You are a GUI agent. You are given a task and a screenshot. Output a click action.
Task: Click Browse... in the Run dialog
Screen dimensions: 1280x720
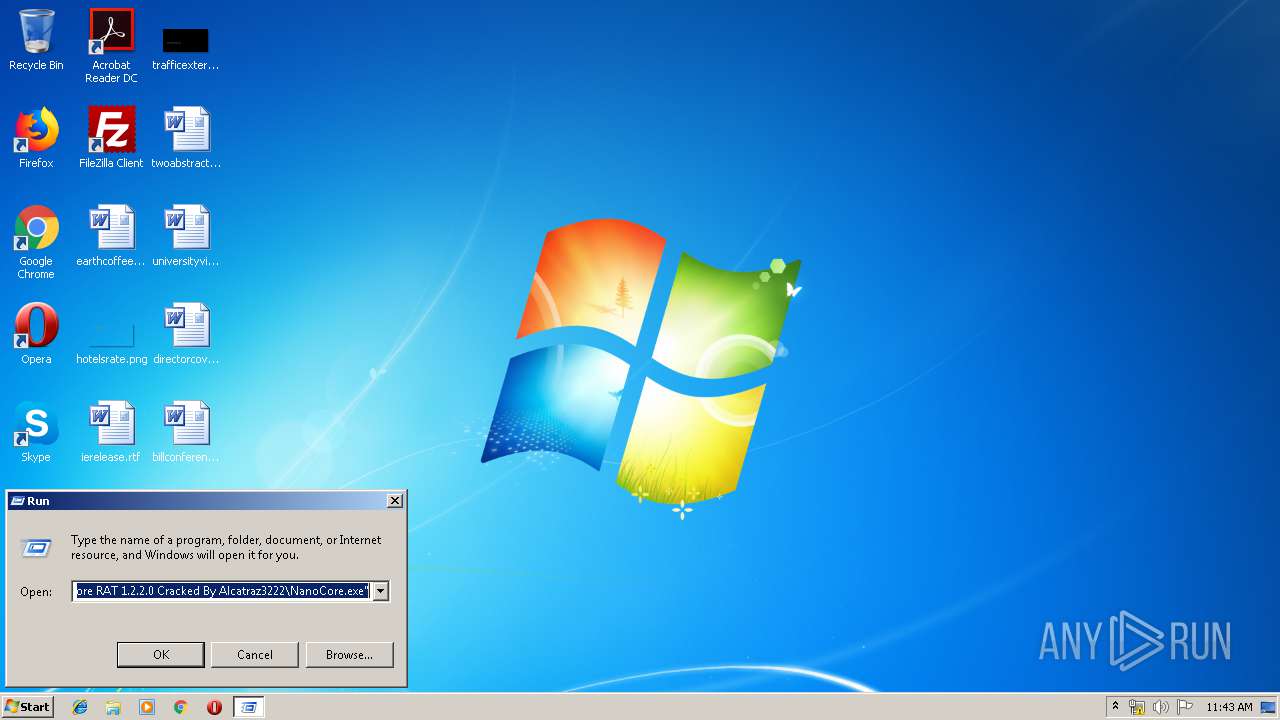pyautogui.click(x=349, y=655)
